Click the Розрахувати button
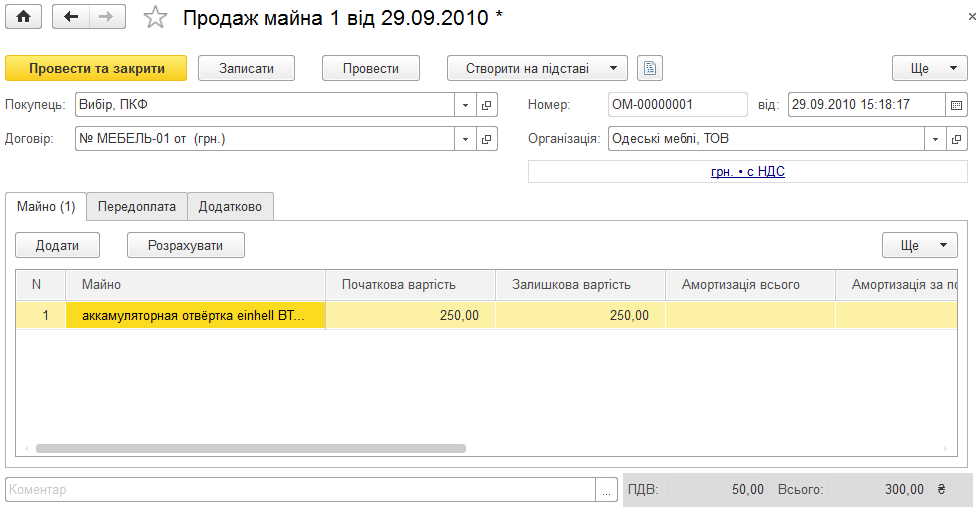The height and width of the screenshot is (512, 980). point(186,245)
